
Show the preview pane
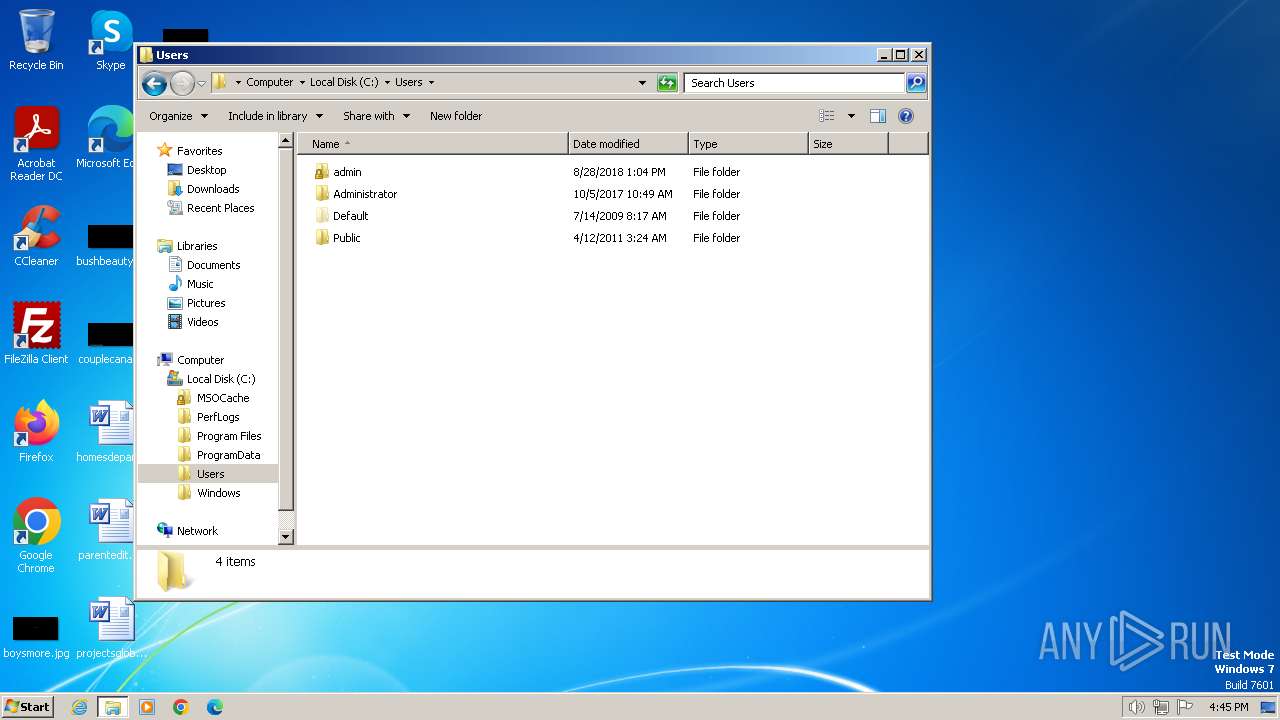878,116
